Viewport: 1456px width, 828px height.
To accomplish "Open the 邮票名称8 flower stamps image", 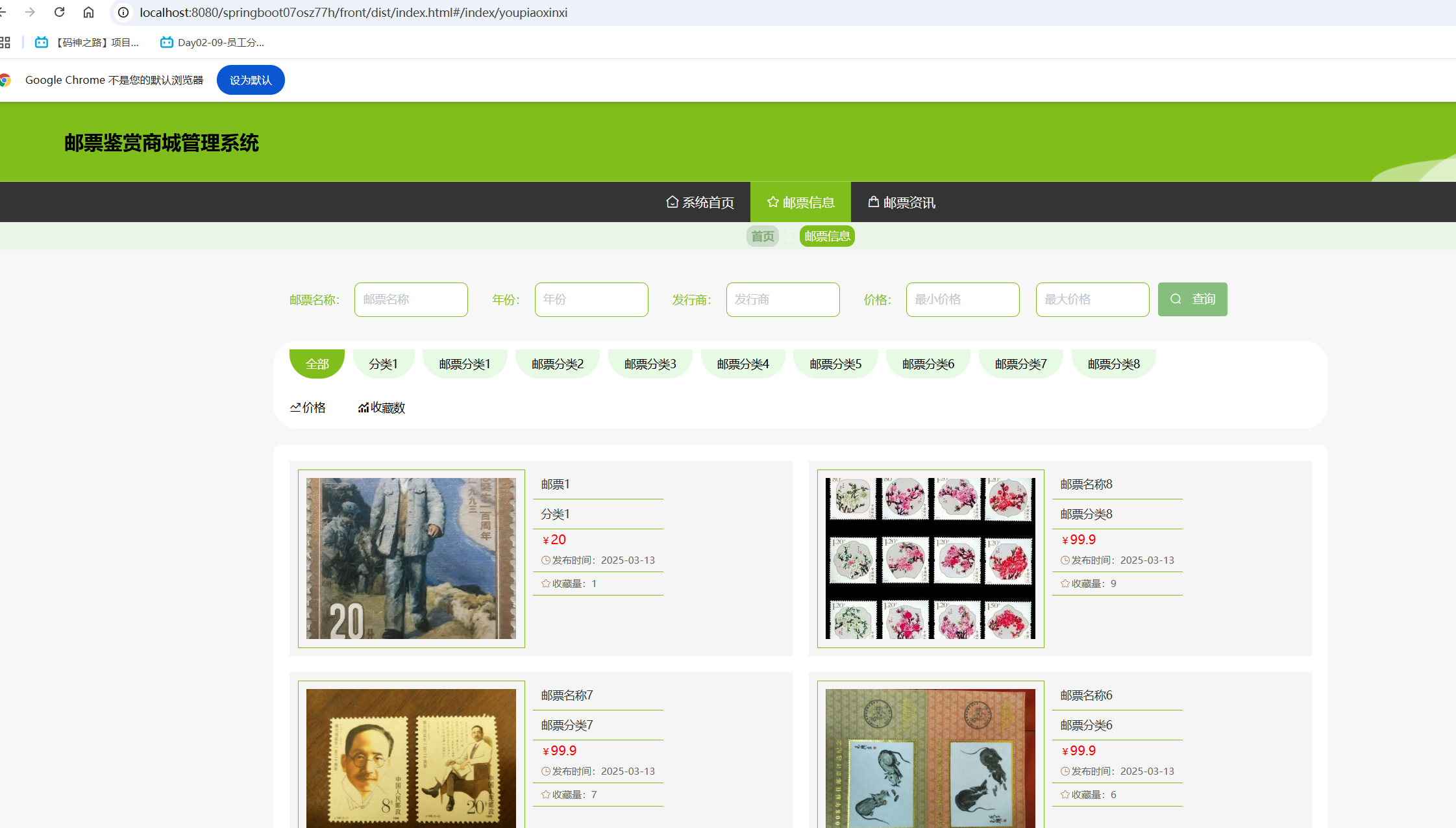I will click(930, 558).
